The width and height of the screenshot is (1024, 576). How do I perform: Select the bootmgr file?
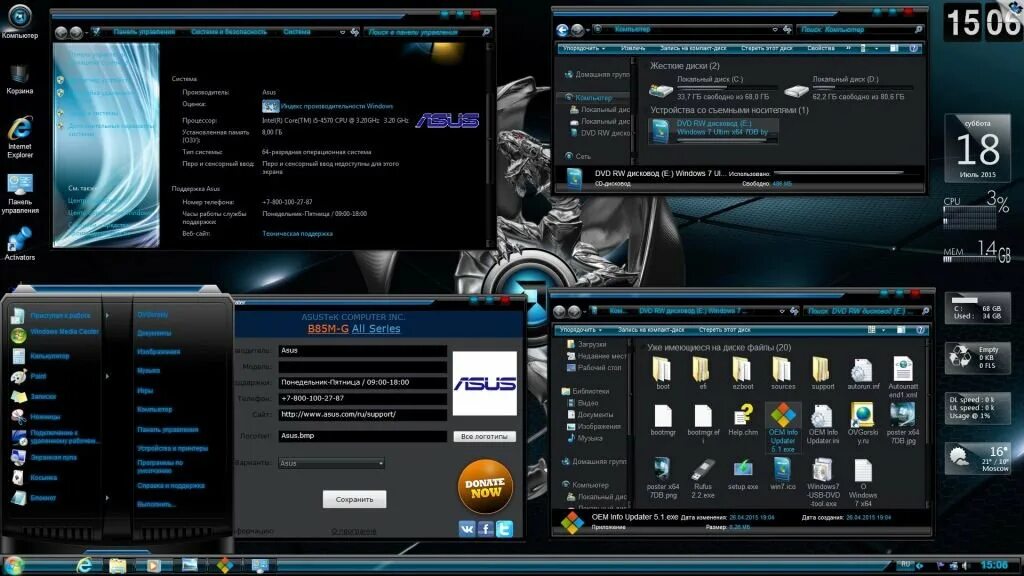pos(662,420)
